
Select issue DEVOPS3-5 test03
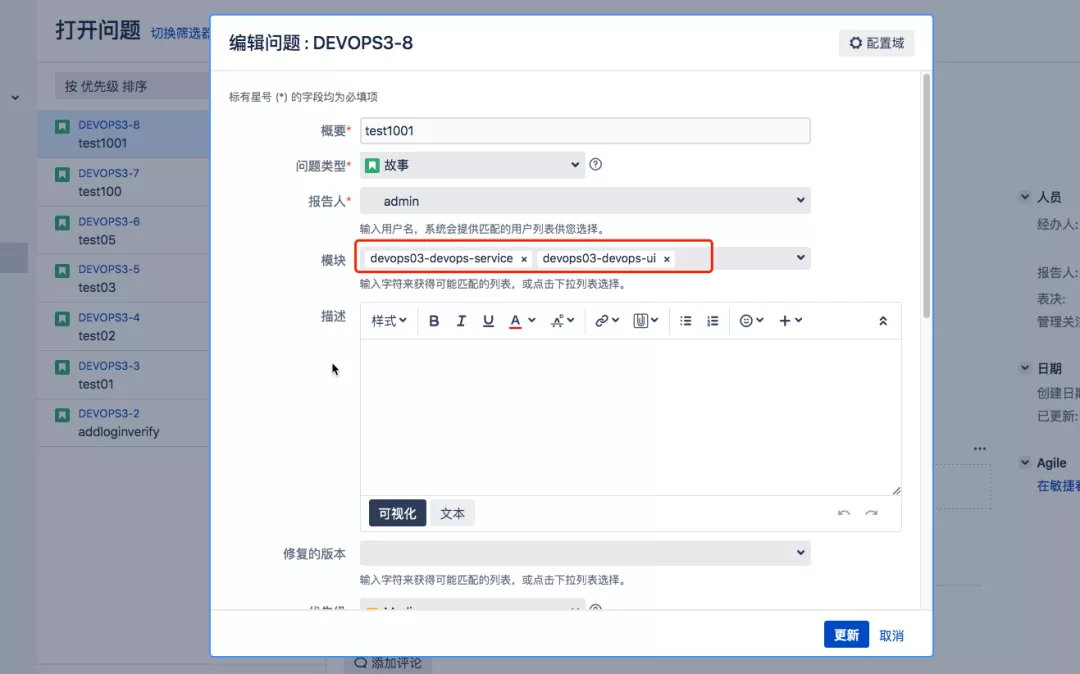click(x=123, y=278)
